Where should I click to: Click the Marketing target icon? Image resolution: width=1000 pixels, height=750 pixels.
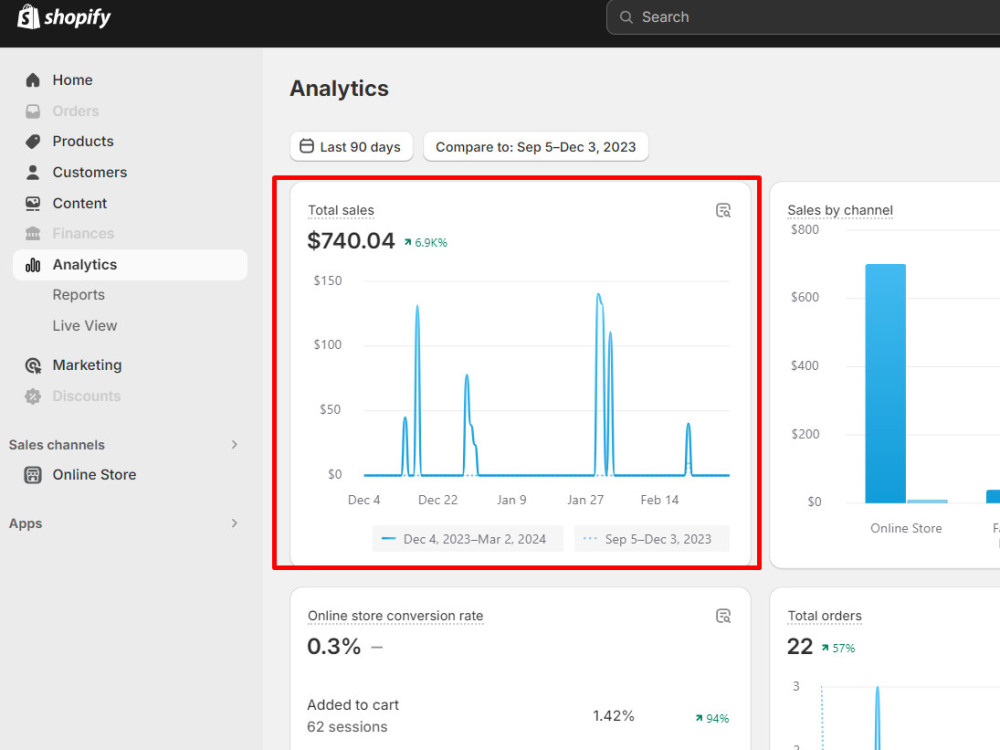(33, 365)
